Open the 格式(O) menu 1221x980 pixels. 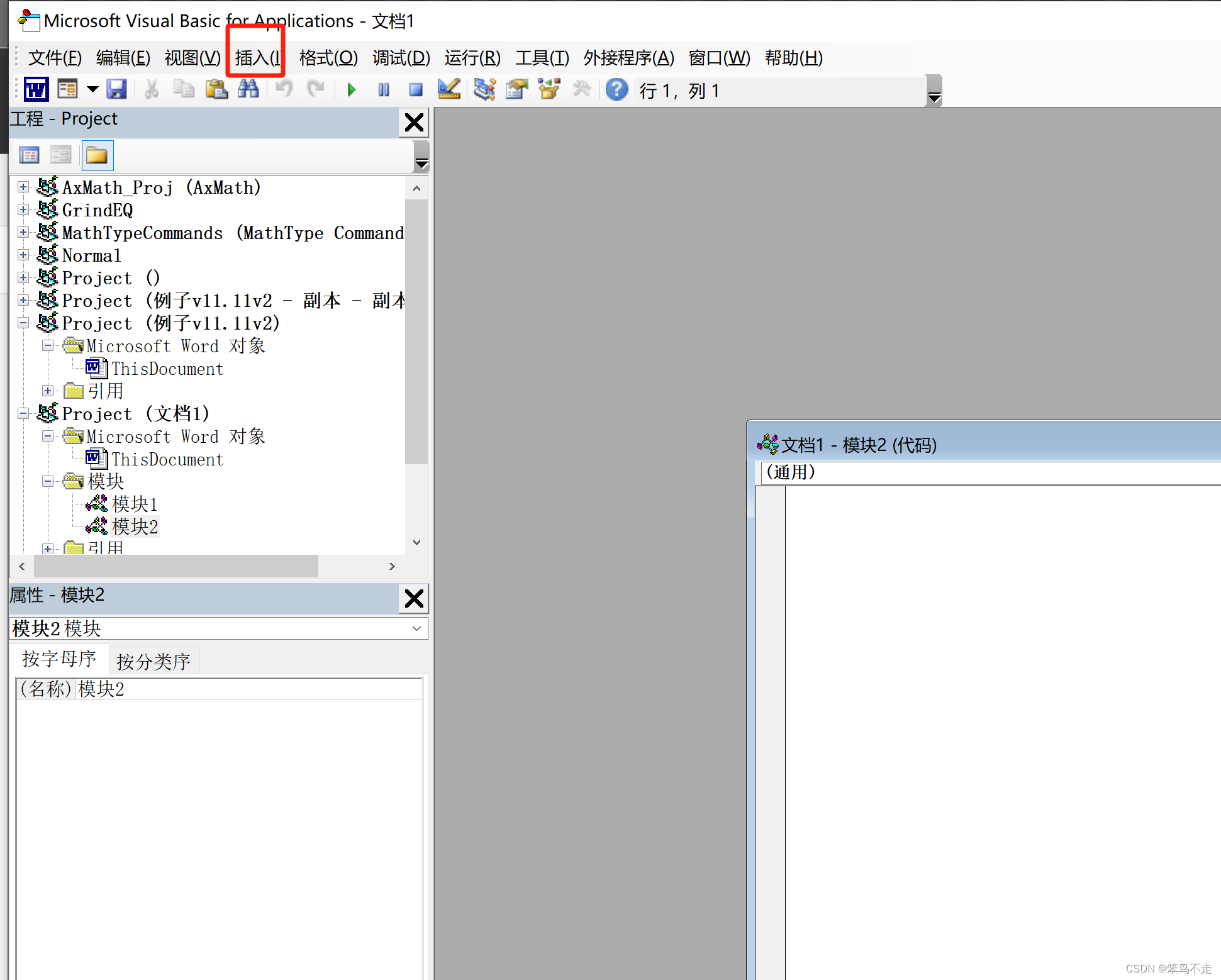[x=328, y=58]
